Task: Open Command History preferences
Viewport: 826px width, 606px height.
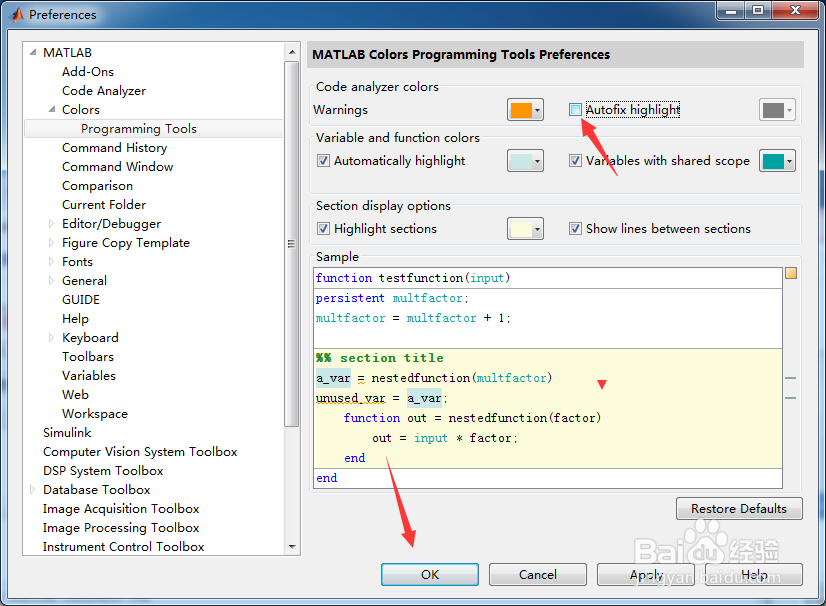Action: coord(114,148)
